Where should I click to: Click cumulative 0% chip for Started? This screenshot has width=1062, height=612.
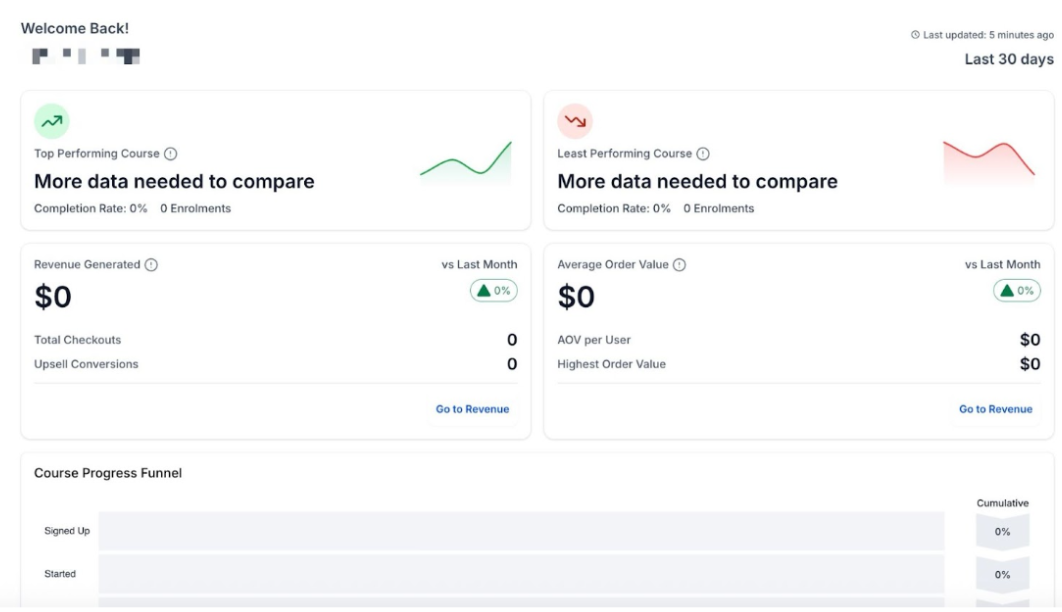1002,575
